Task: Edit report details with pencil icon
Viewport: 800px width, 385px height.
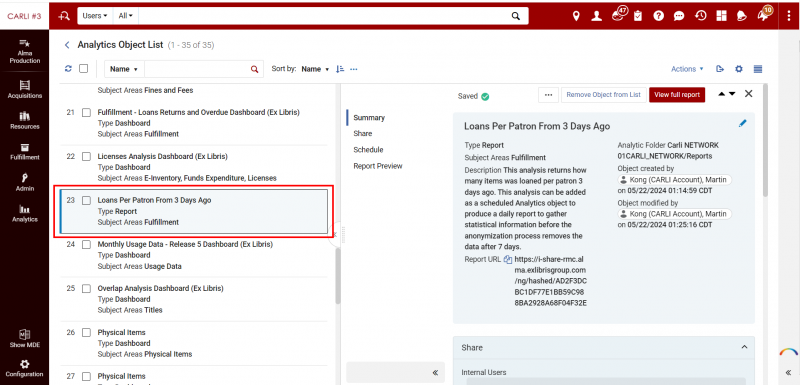Action: [743, 123]
